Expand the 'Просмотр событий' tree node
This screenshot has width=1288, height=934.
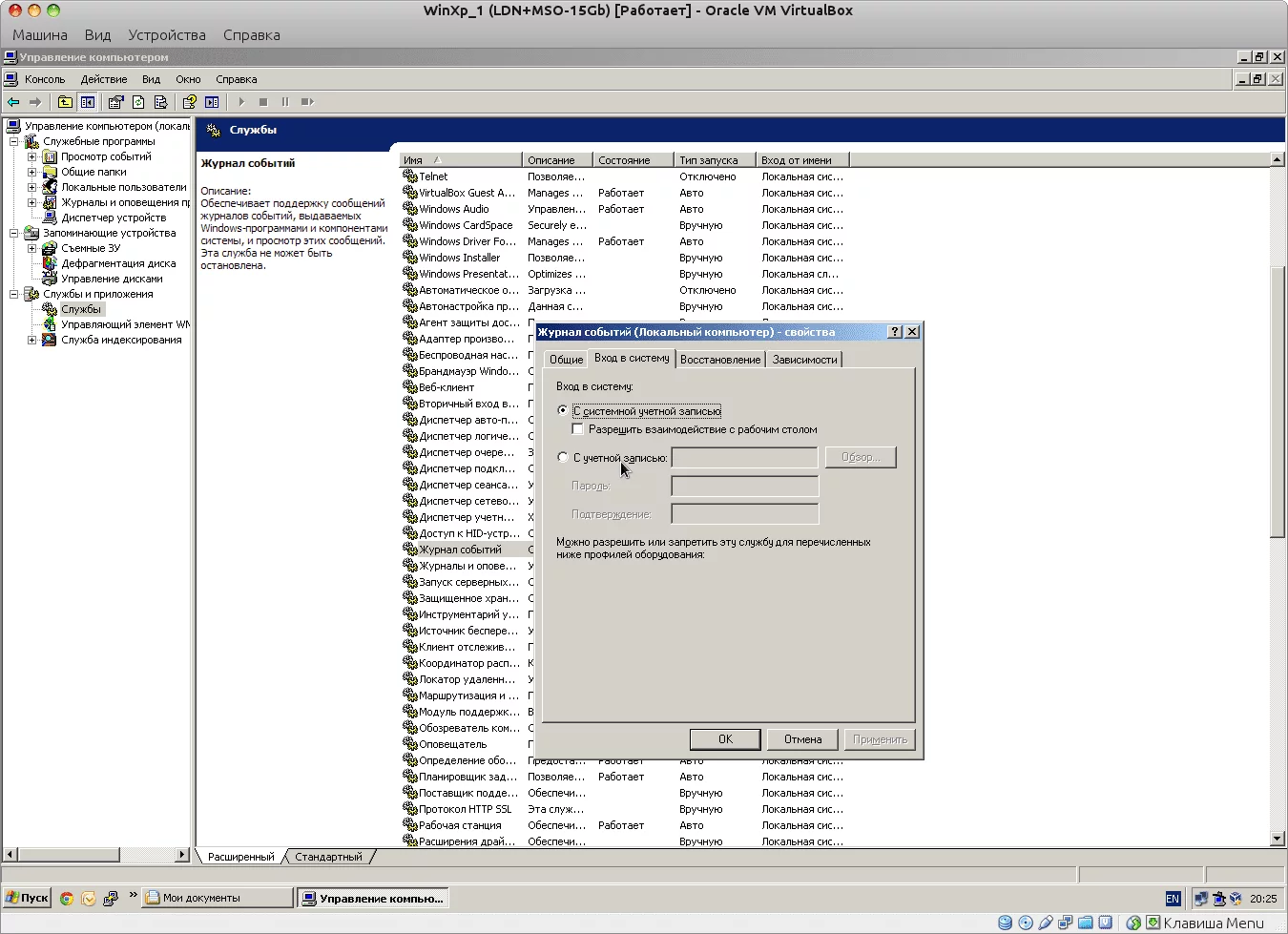pyautogui.click(x=31, y=157)
